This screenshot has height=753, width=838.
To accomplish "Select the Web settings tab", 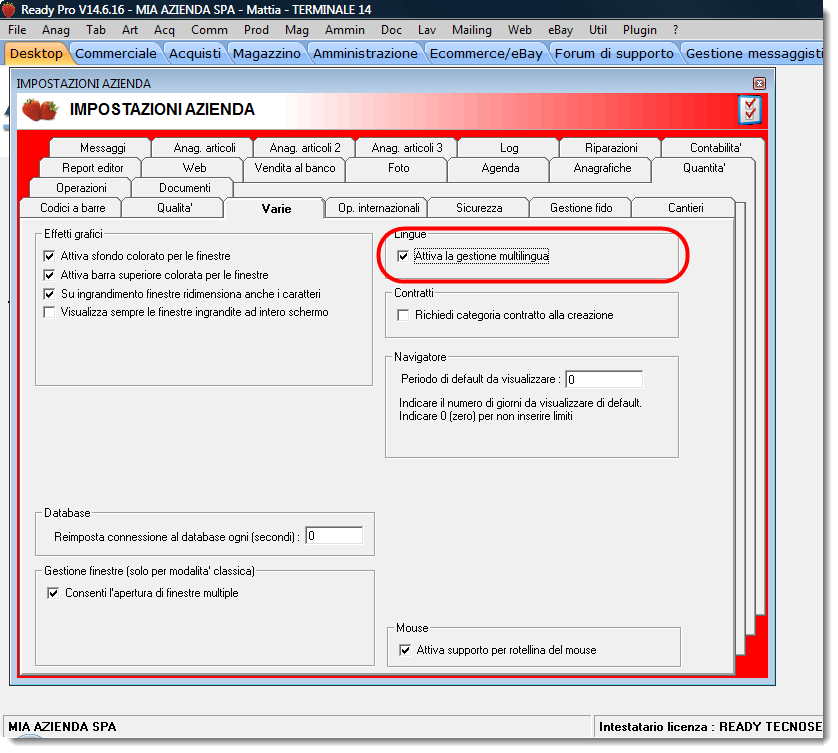I will coord(193,168).
